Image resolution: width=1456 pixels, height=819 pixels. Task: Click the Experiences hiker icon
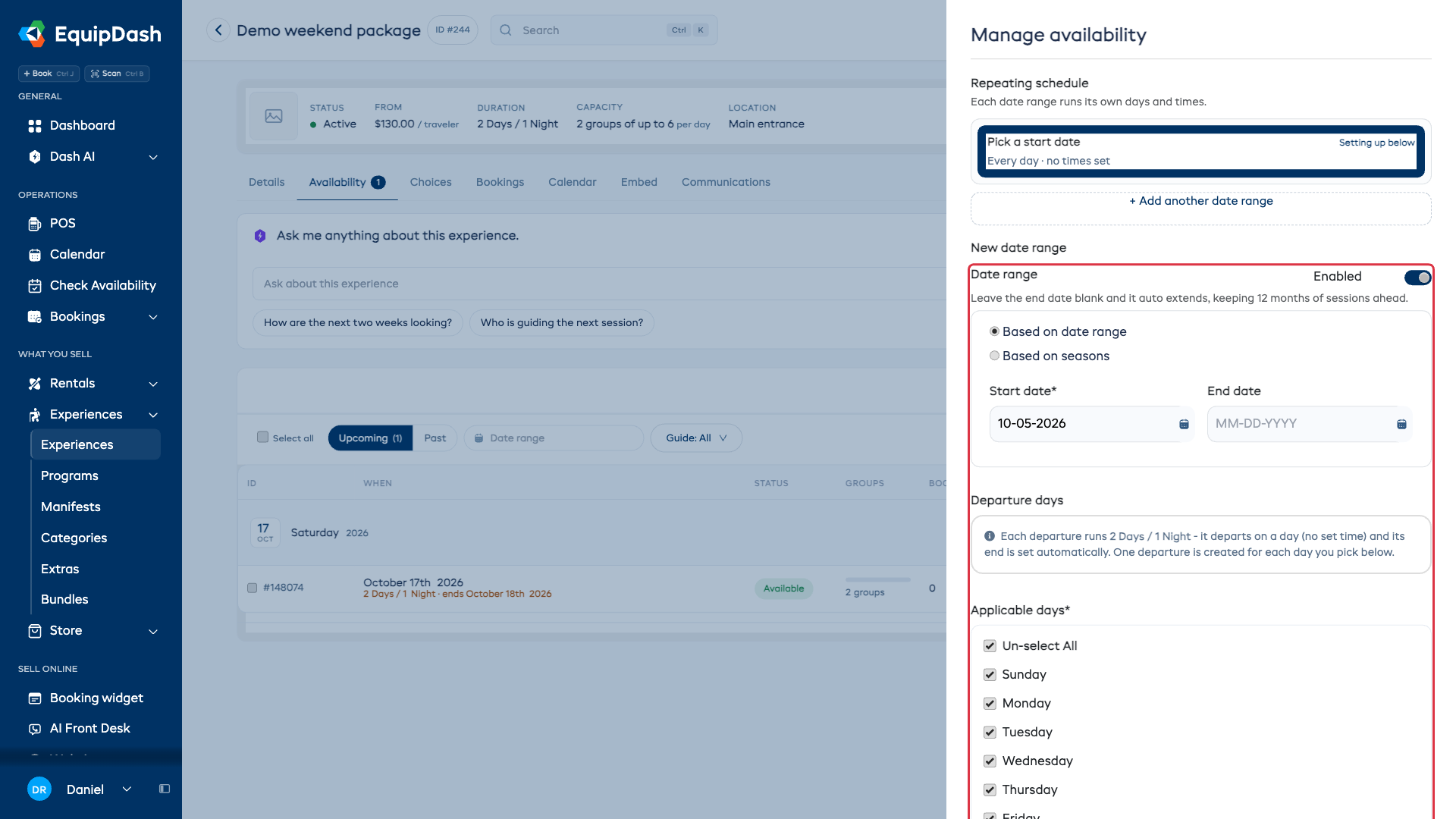tap(35, 415)
